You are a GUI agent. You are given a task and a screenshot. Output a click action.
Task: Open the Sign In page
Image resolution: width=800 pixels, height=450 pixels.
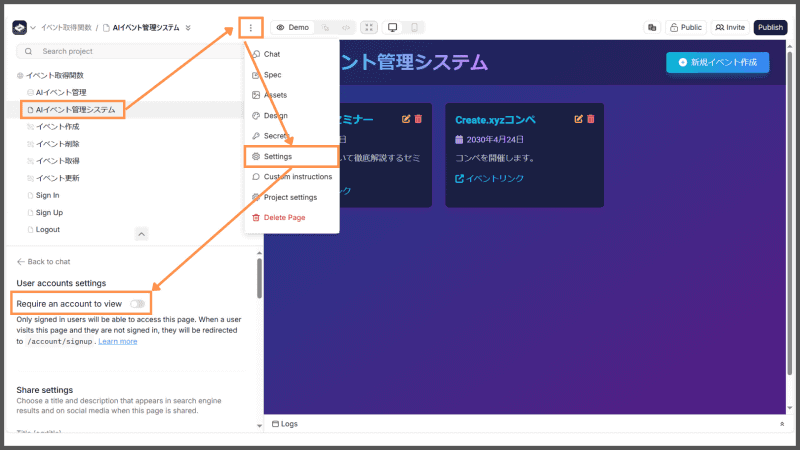click(47, 195)
